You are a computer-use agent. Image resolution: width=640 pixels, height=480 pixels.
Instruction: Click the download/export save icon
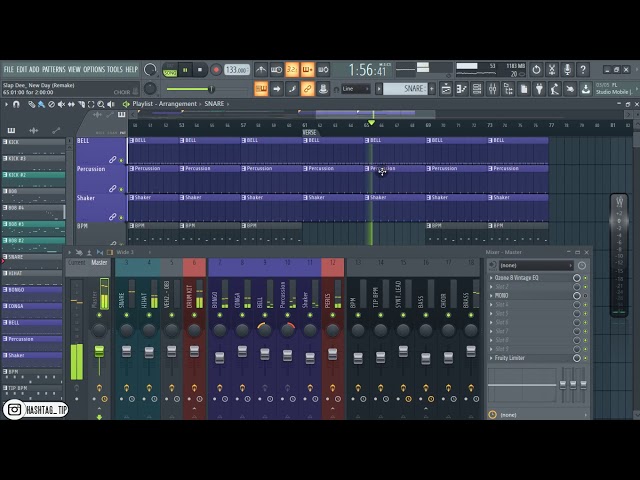click(x=586, y=89)
